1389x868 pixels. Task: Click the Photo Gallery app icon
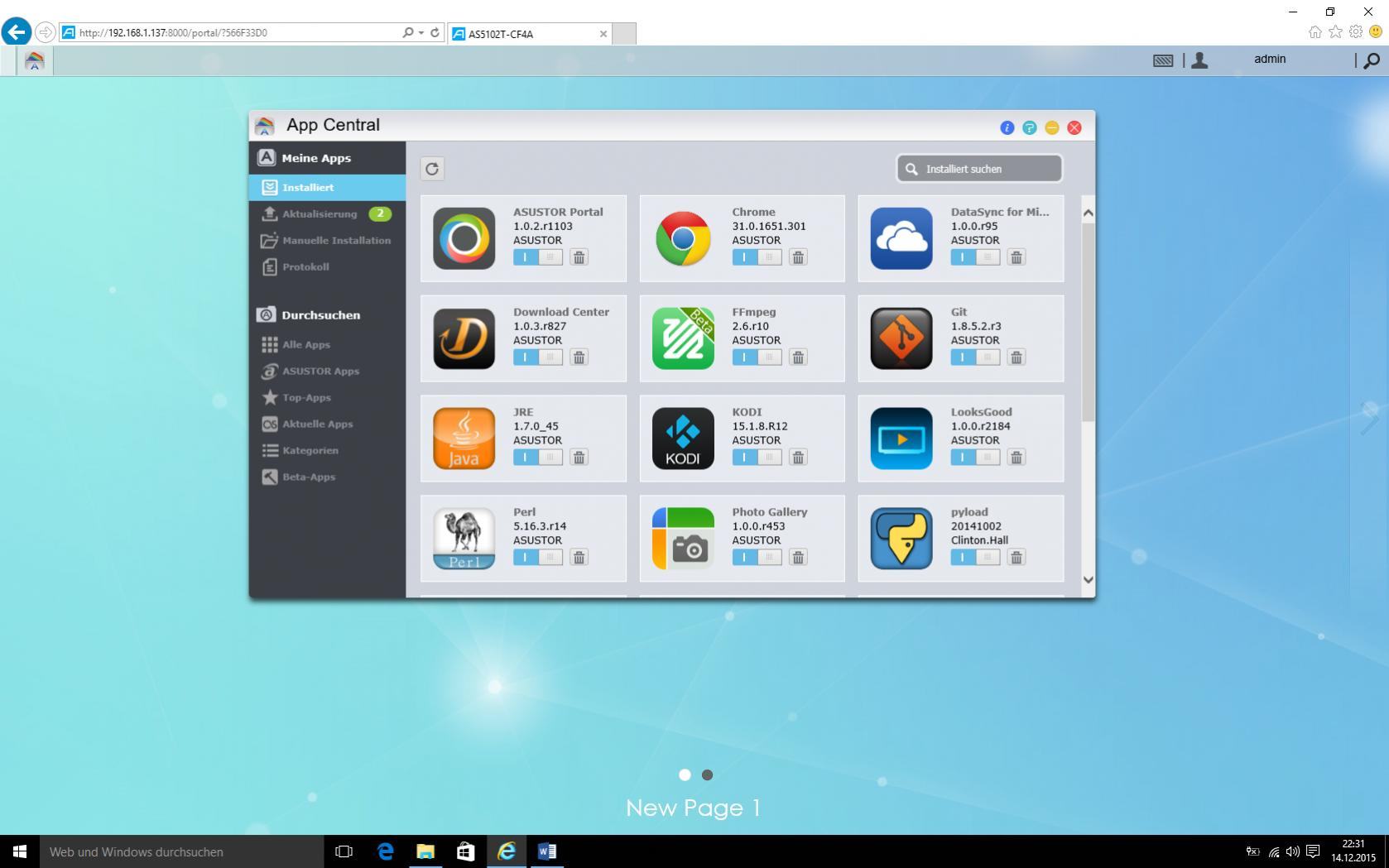[683, 539]
